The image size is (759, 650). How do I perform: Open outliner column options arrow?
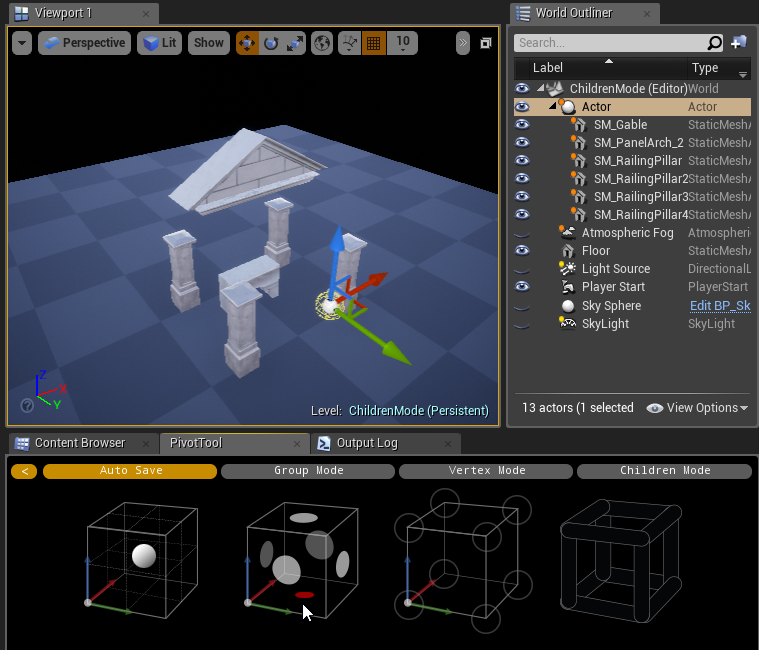743,75
